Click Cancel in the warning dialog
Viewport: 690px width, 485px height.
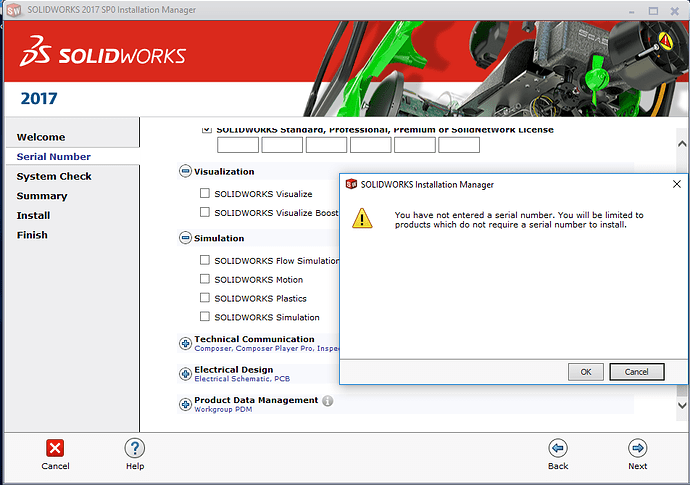click(x=637, y=372)
